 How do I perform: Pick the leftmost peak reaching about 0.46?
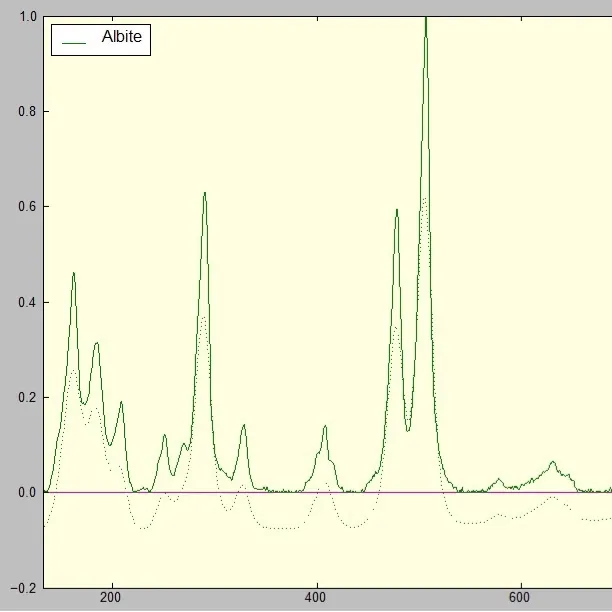[x=73, y=274]
